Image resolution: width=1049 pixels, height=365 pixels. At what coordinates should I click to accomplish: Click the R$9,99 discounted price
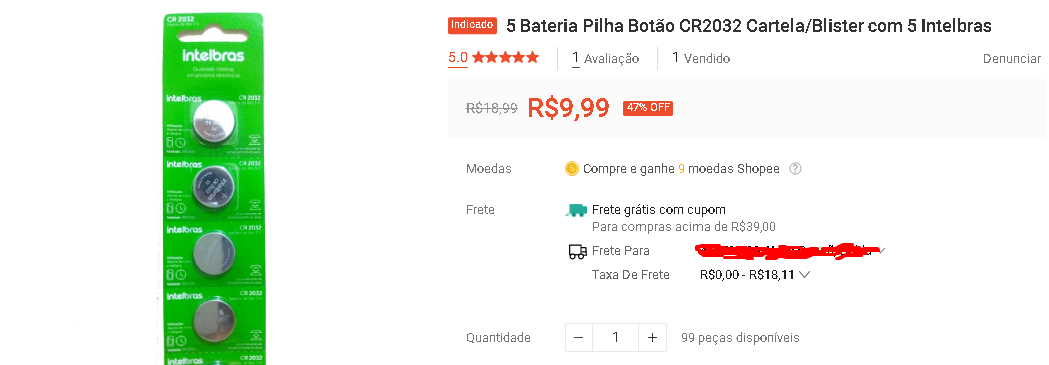[x=569, y=108]
